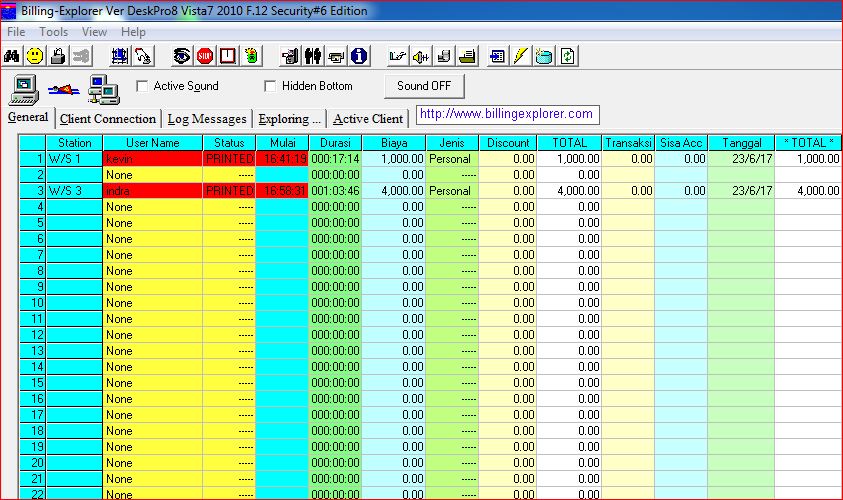Click the * TOTAL * column header
Screen dimensions: 843x500
coord(808,142)
